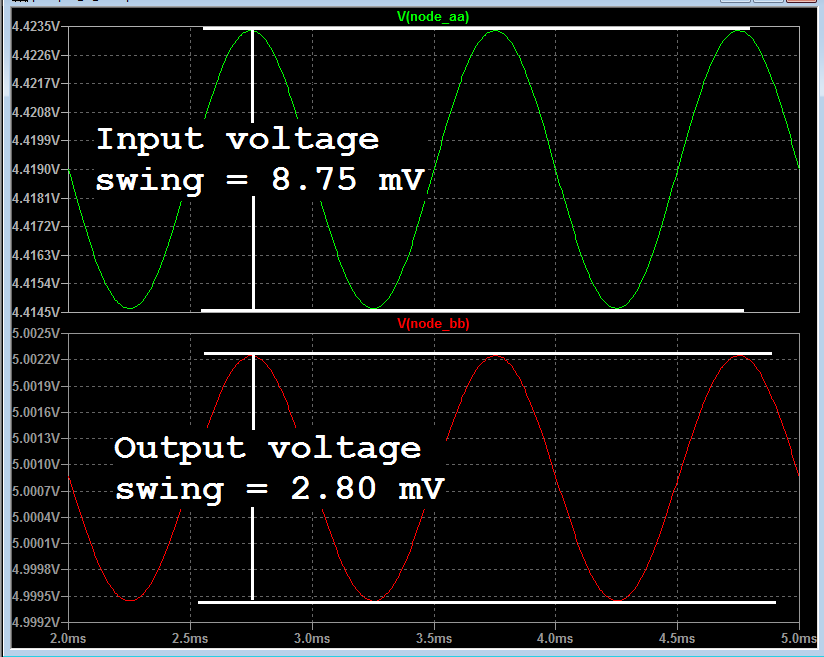Click the 4.4235V axis label
This screenshot has width=824, height=657.
click(x=36, y=26)
